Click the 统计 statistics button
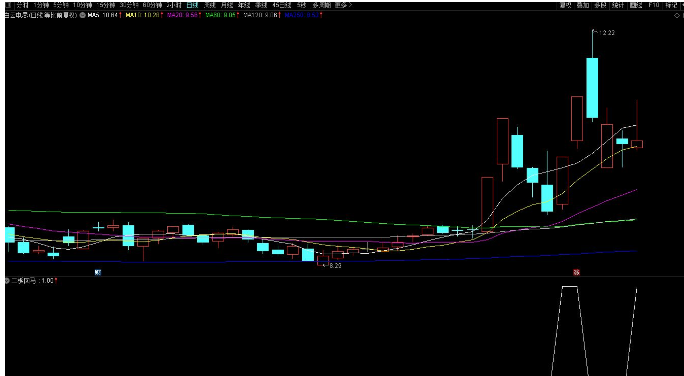 point(618,5)
